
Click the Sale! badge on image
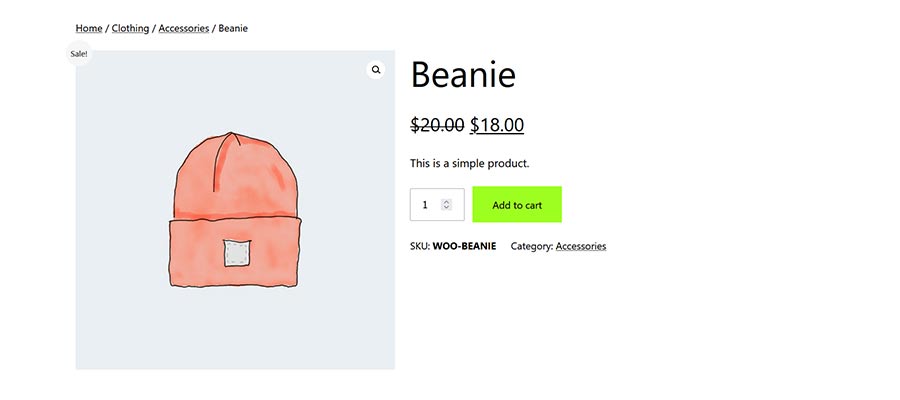click(79, 53)
